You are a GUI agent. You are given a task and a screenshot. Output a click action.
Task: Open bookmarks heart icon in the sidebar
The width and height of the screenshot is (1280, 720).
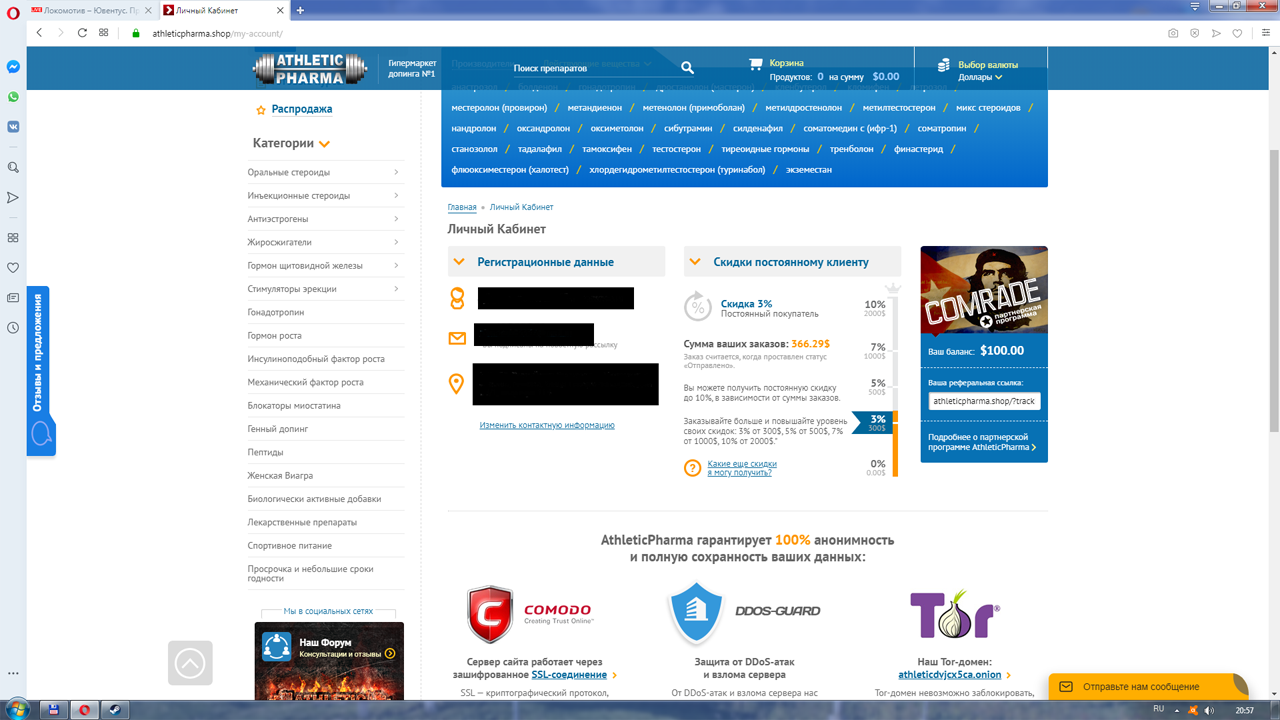point(13,268)
